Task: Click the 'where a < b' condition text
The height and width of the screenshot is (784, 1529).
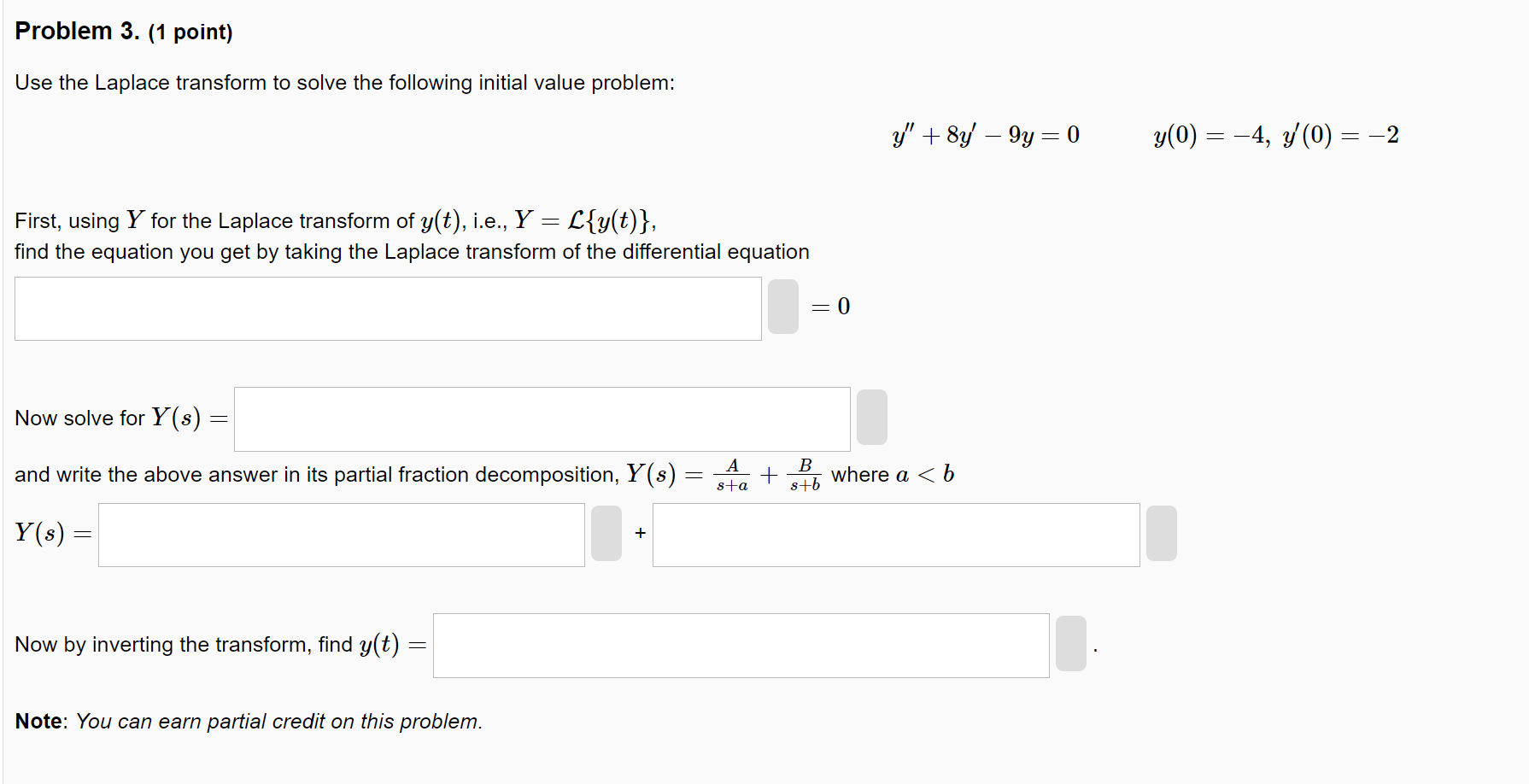Action: [x=893, y=475]
